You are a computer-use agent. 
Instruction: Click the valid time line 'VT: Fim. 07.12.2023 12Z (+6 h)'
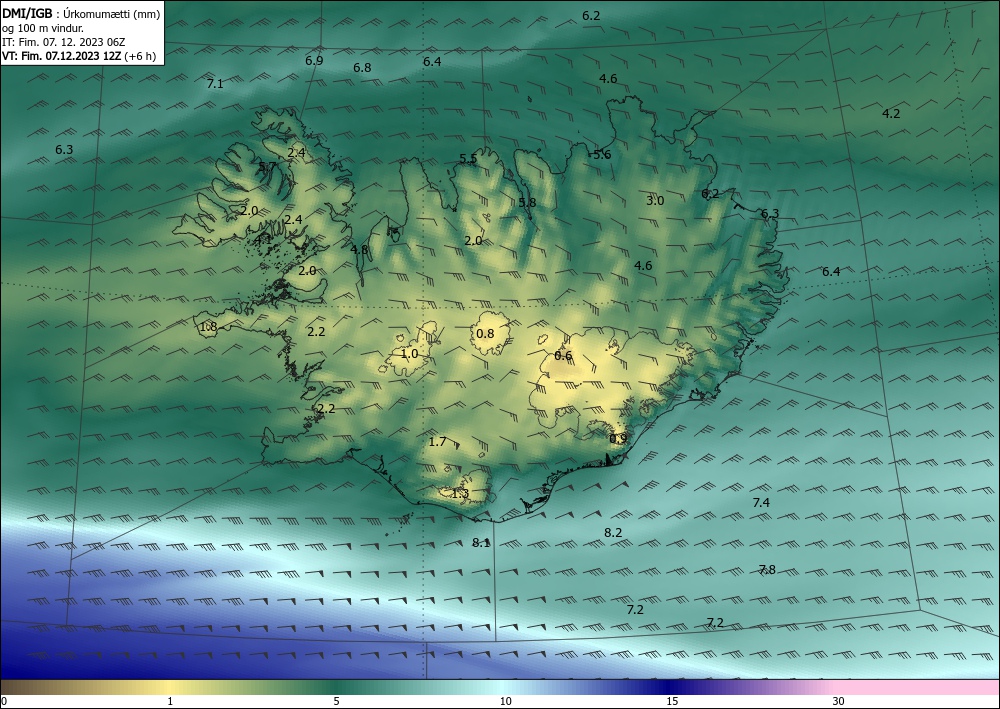pyautogui.click(x=79, y=56)
